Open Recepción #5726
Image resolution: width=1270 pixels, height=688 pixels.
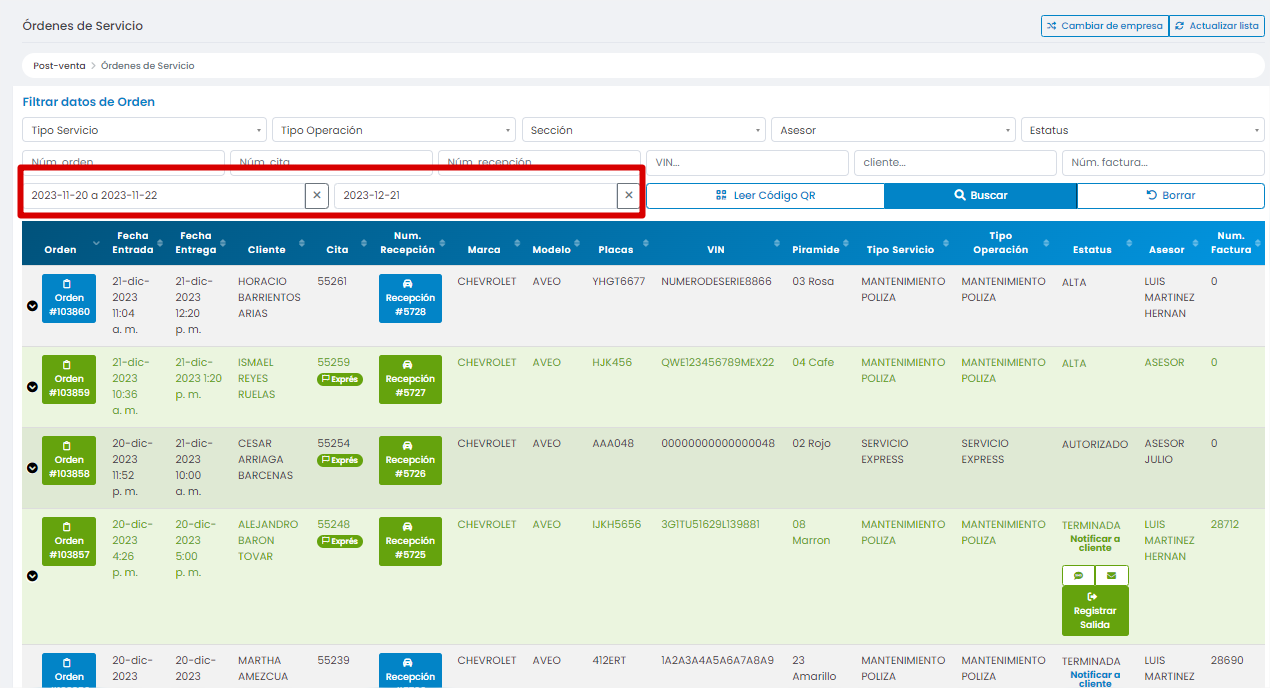(x=410, y=460)
